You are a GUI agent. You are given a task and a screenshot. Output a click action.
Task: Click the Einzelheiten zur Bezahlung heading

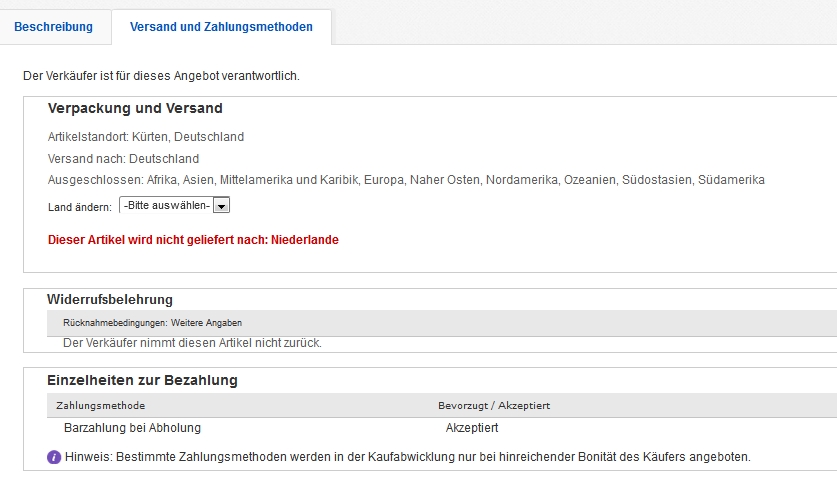[143, 381]
